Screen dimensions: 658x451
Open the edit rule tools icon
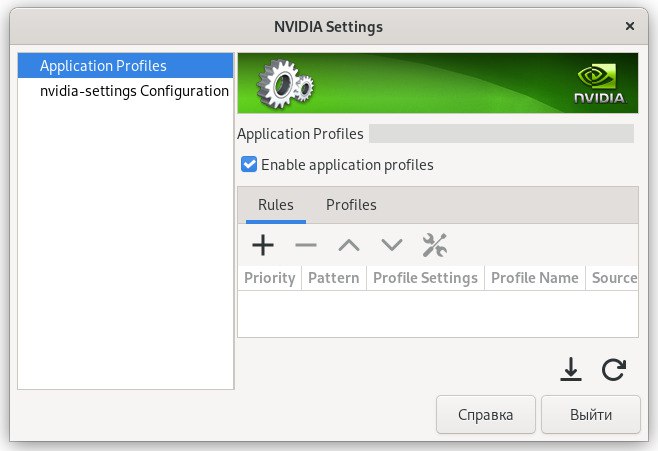pos(435,245)
